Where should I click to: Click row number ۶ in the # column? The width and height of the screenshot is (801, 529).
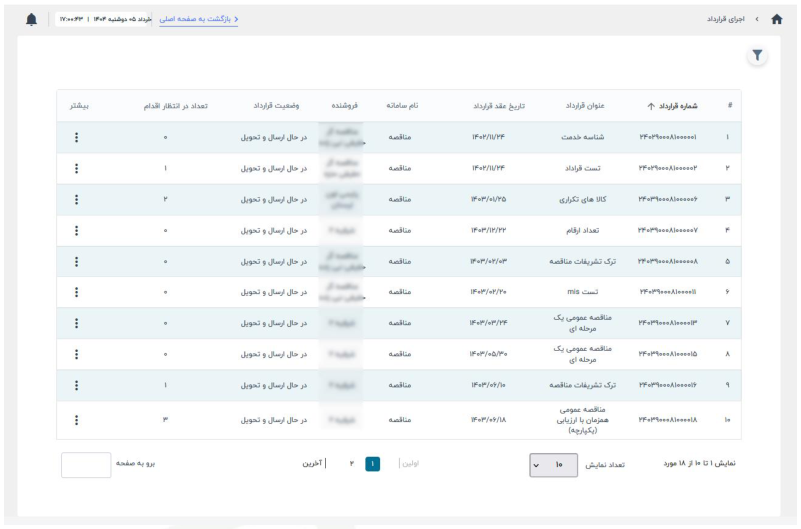(727, 292)
